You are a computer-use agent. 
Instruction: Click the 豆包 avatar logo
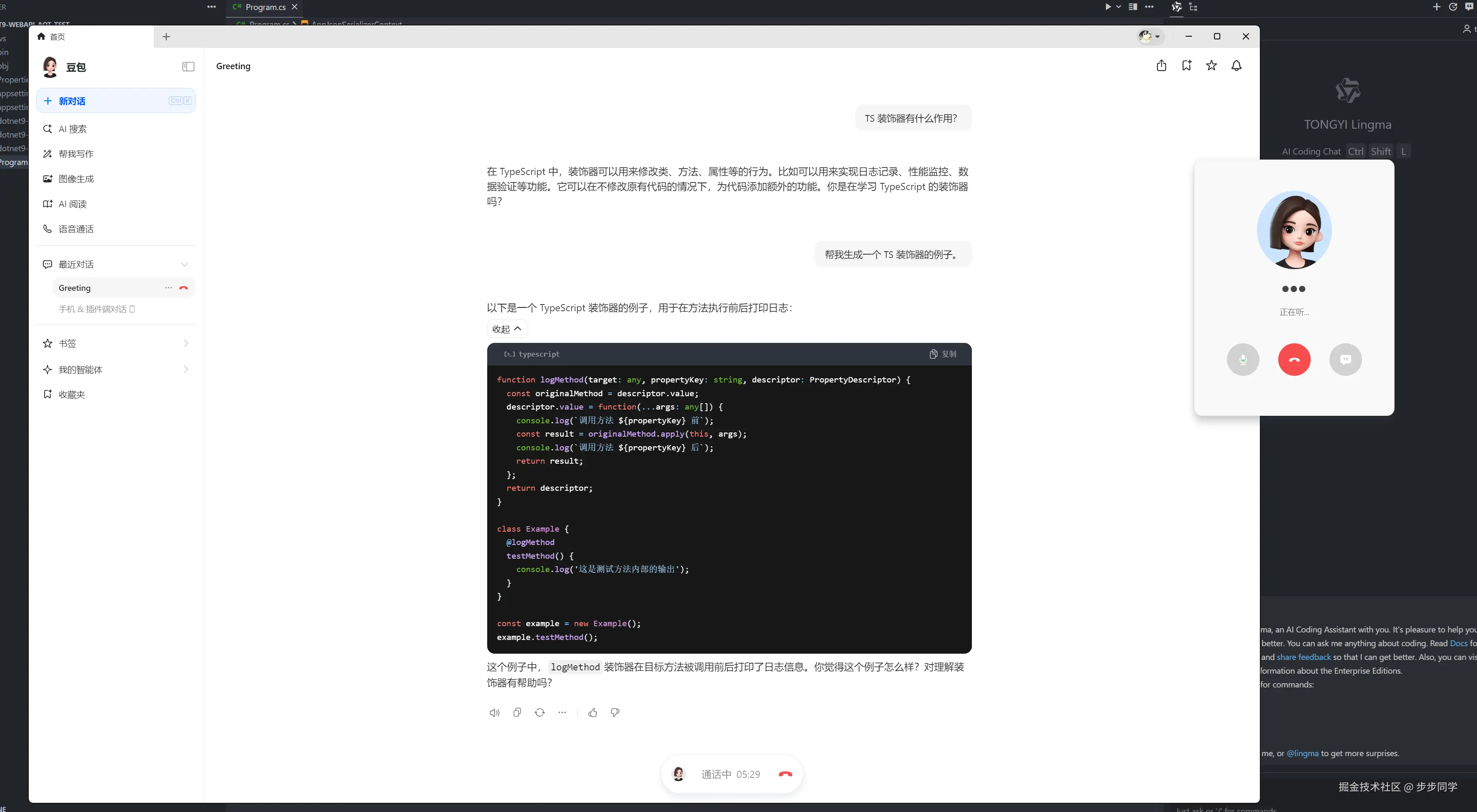tap(50, 67)
